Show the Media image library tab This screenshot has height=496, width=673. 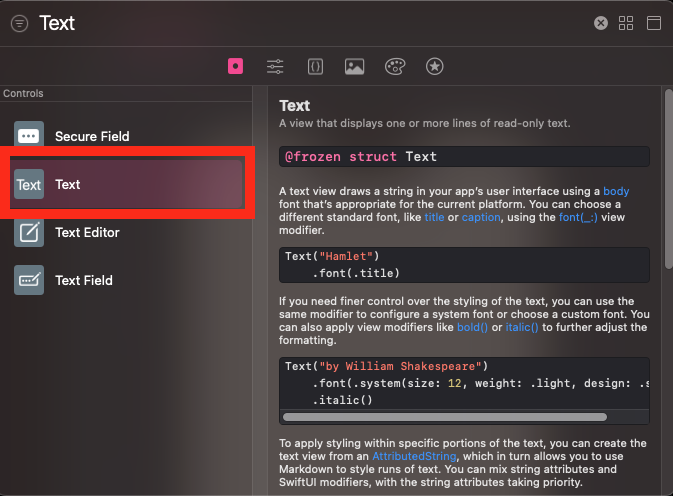coord(355,67)
